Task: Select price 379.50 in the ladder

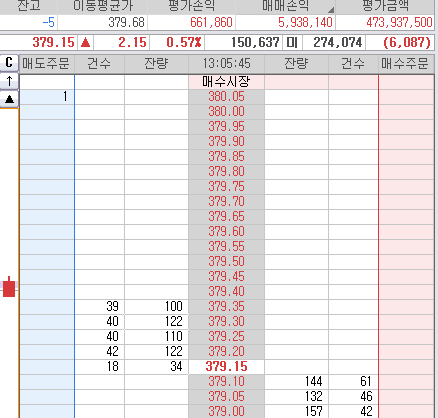Action: coord(226,262)
